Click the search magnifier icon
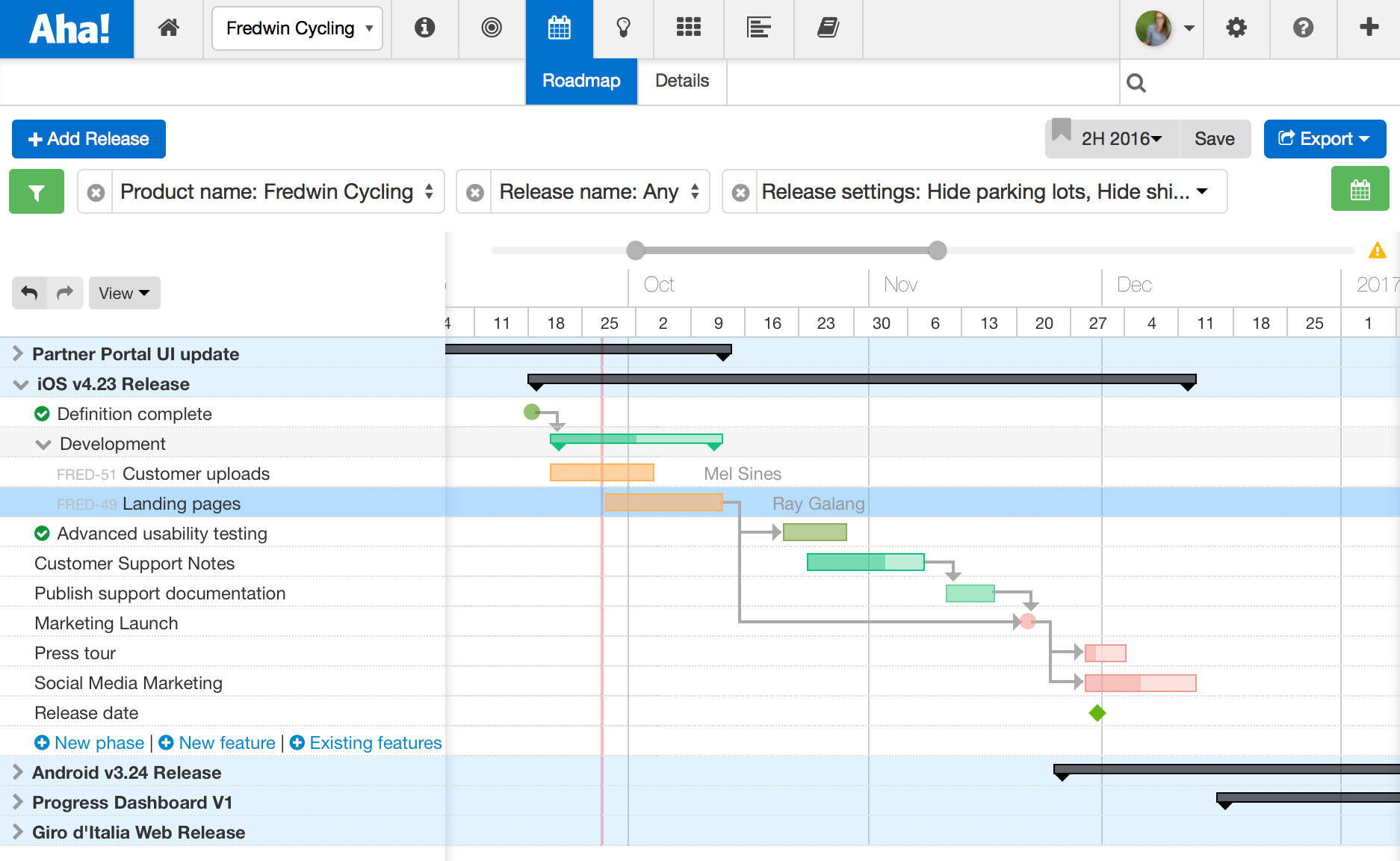This screenshot has width=1400, height=861. pyautogui.click(x=1136, y=82)
